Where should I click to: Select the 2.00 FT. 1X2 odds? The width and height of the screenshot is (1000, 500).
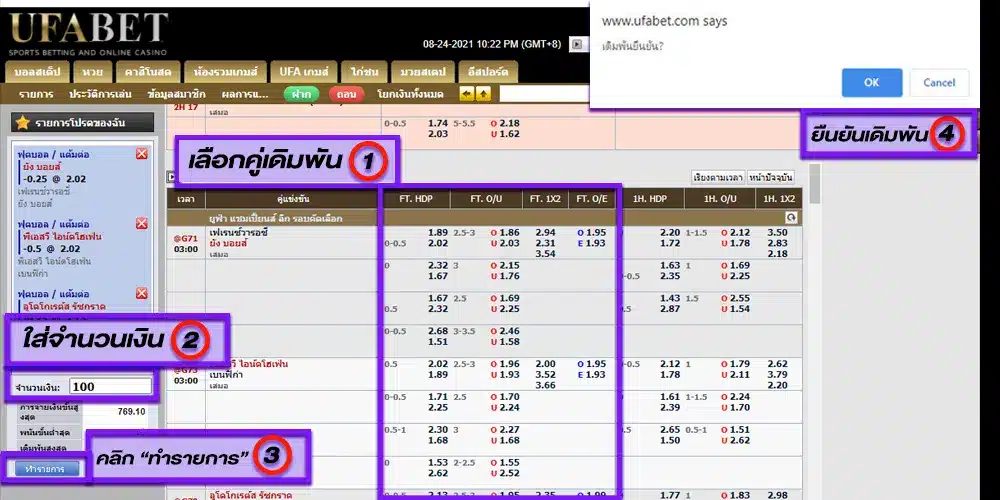(545, 364)
